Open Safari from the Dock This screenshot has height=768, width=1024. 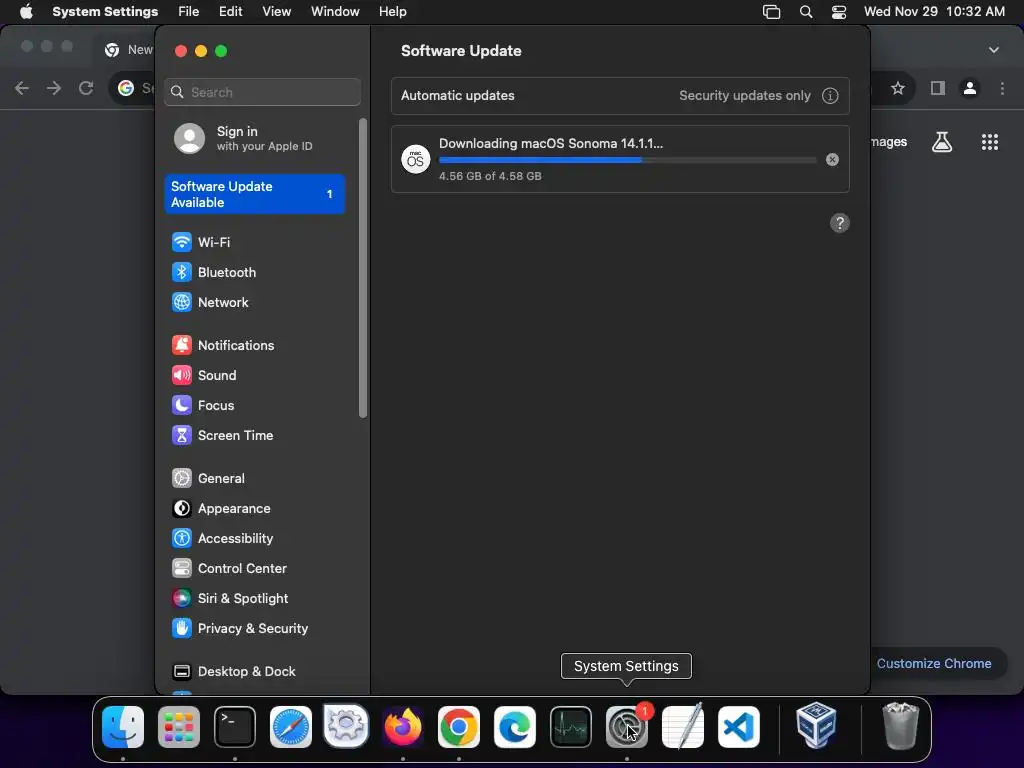pyautogui.click(x=291, y=727)
